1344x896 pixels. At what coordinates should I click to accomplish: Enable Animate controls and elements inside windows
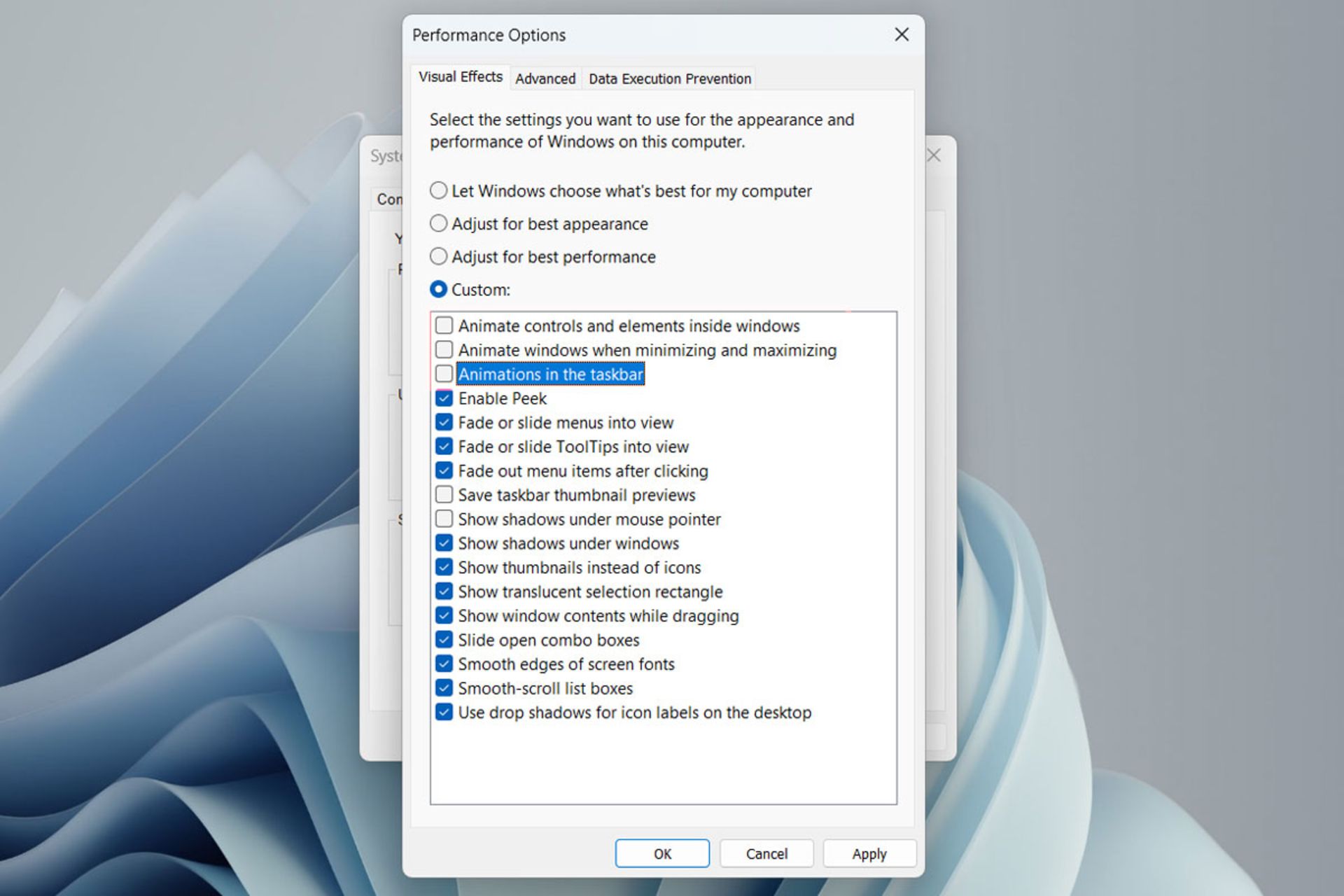[443, 326]
